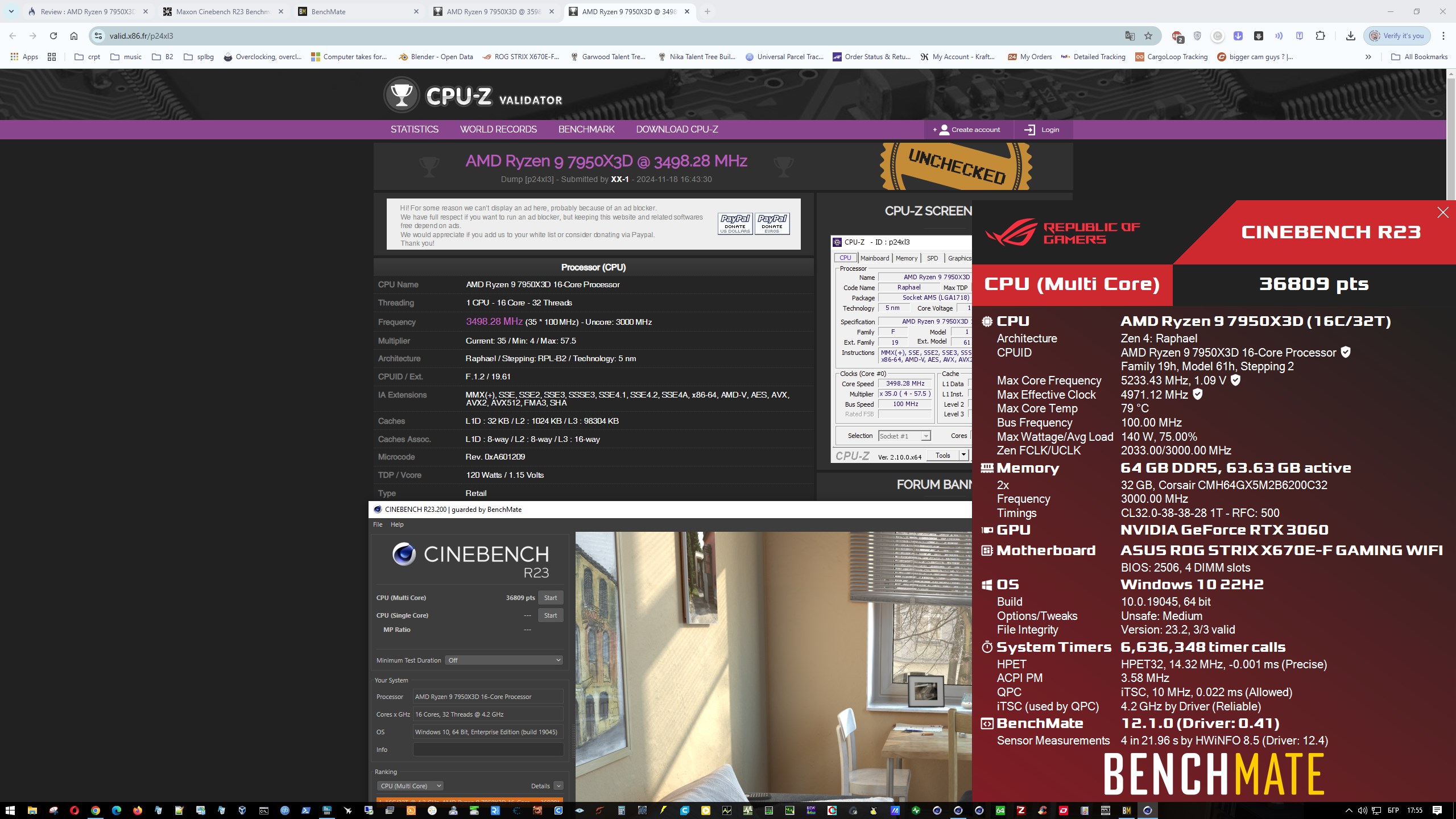Viewport: 1456px width, 819px height.
Task: Open the STATISTICS menu item
Action: pos(414,130)
